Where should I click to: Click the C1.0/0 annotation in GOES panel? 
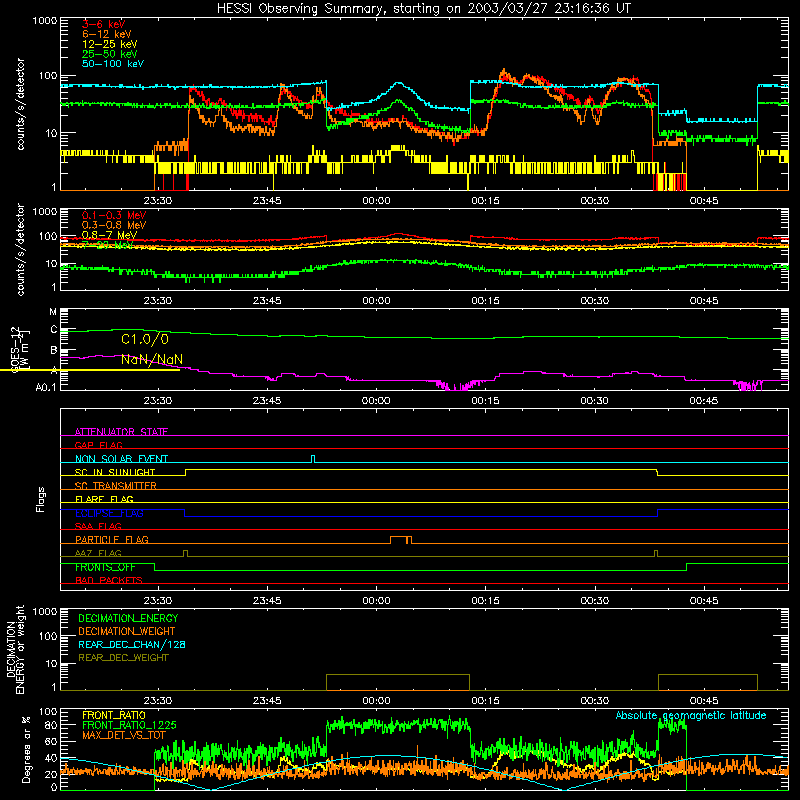[145, 339]
